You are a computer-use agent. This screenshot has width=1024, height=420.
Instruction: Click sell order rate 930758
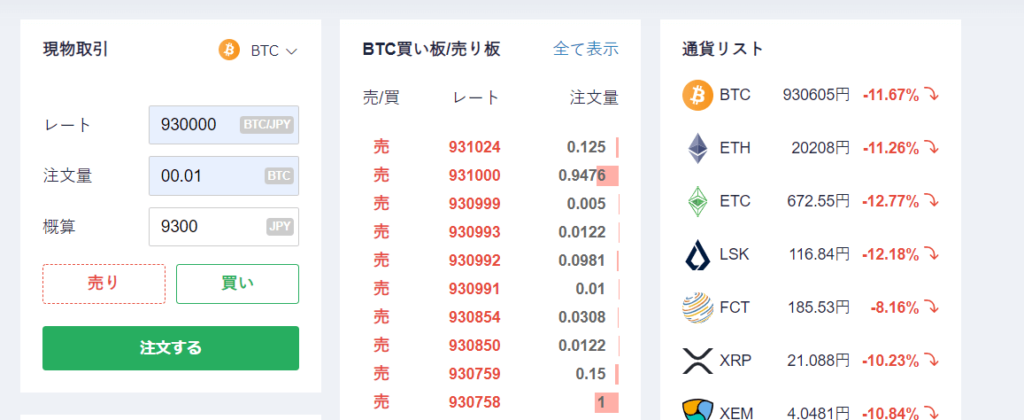tap(475, 402)
